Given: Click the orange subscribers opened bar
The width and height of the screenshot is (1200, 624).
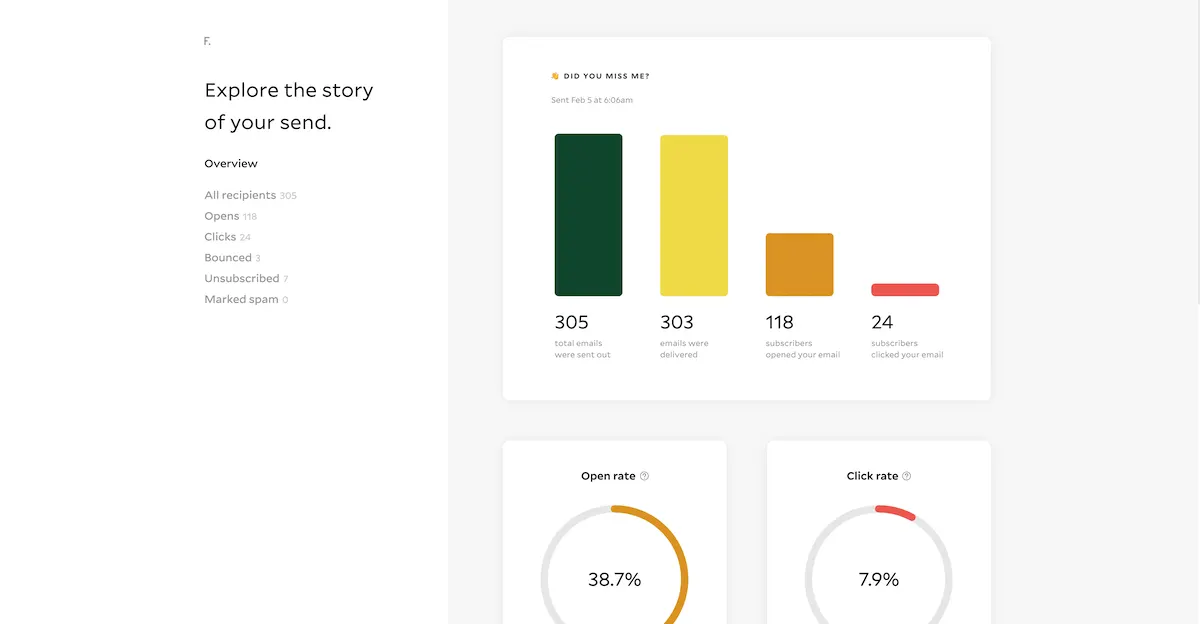Looking at the screenshot, I should [799, 264].
